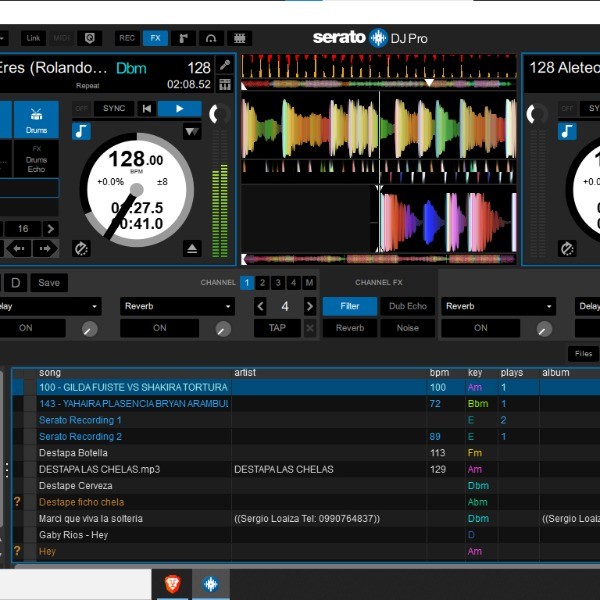Screen dimensions: 600x600
Task: Select the track Destapa Botella
Action: point(73,453)
